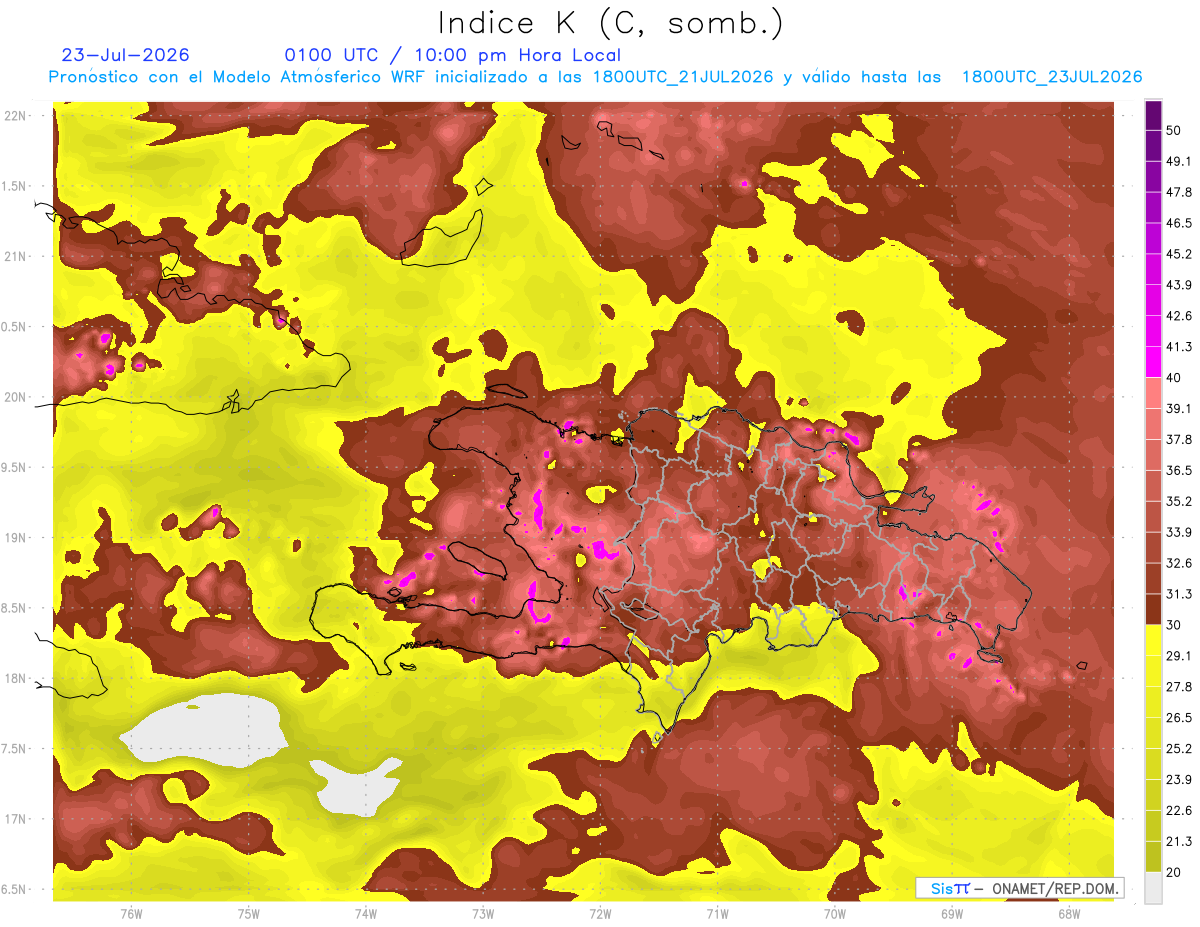This screenshot has height=927, width=1200.
Task: Click the "29.1" color scale label
Action: coord(1179,656)
